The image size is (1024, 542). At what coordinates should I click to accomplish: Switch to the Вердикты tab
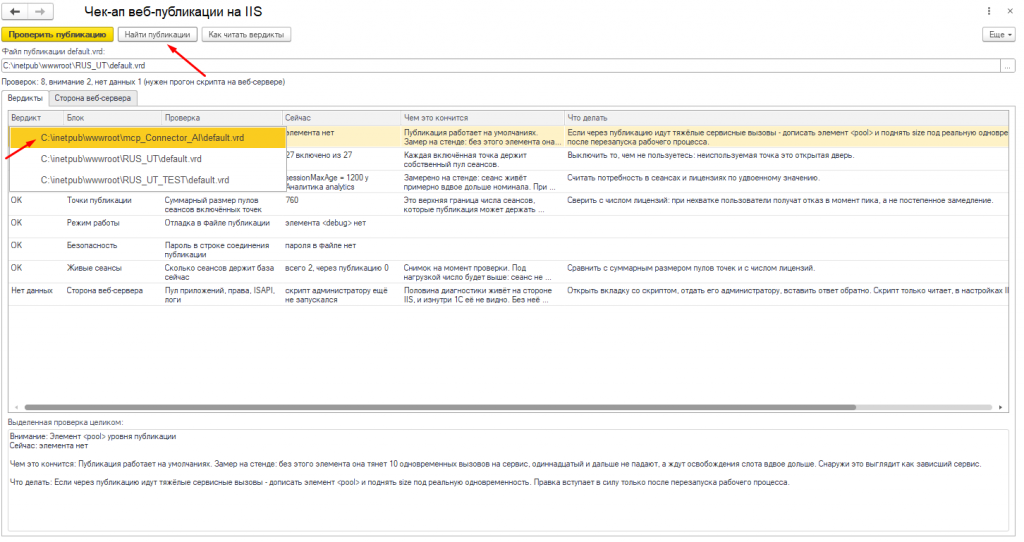point(25,98)
